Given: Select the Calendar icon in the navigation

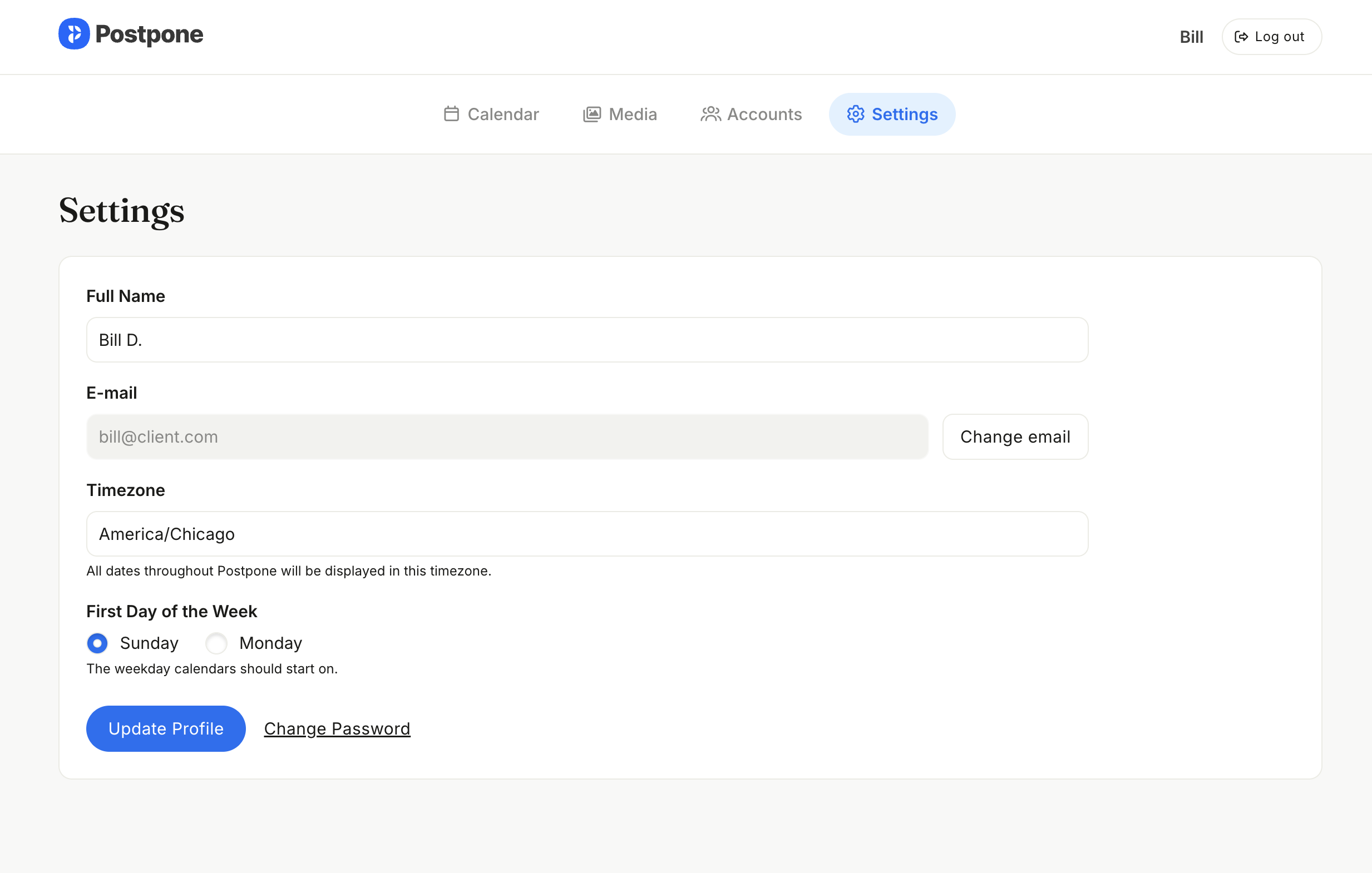Looking at the screenshot, I should [451, 114].
